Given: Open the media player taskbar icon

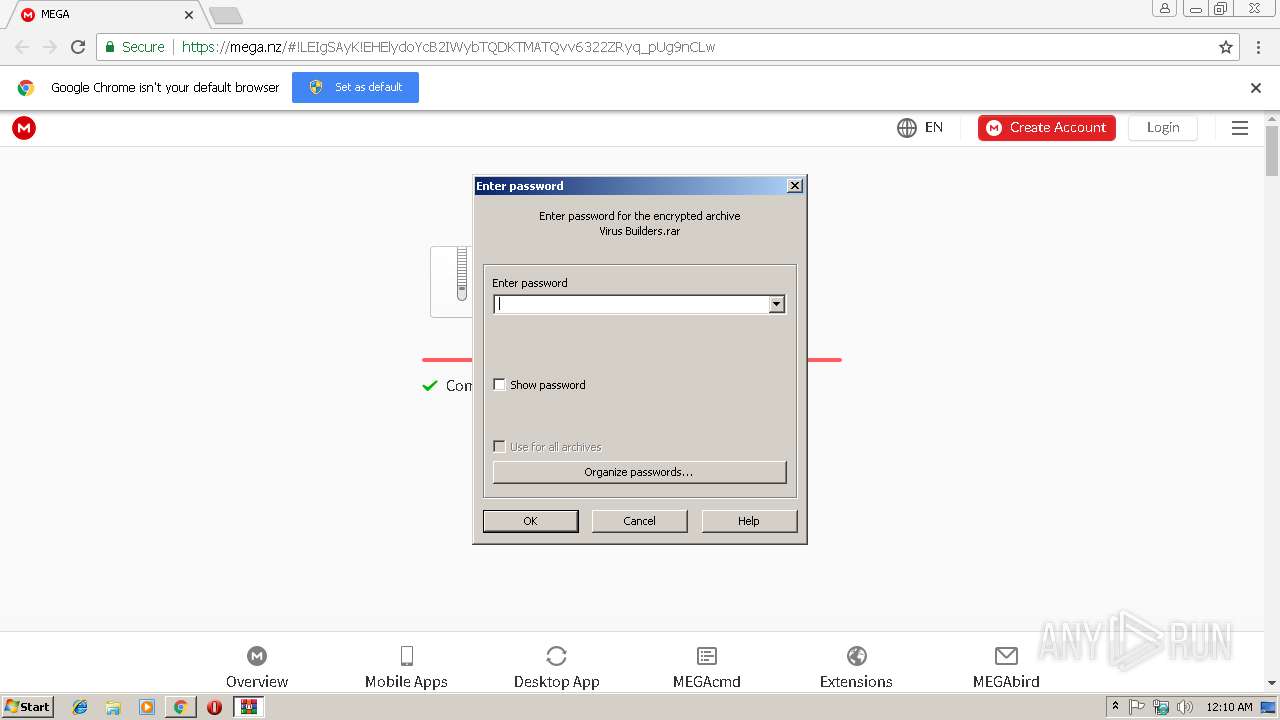Looking at the screenshot, I should (x=147, y=707).
